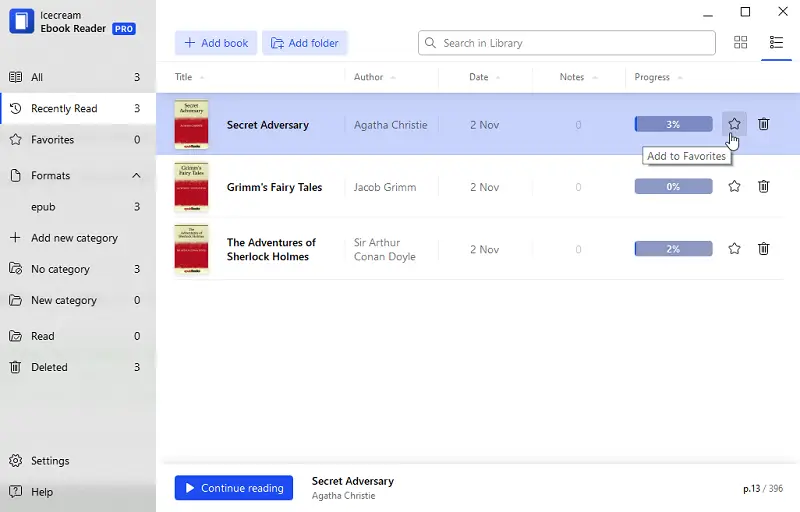
Task: Focus the Search in Library field
Action: (566, 43)
